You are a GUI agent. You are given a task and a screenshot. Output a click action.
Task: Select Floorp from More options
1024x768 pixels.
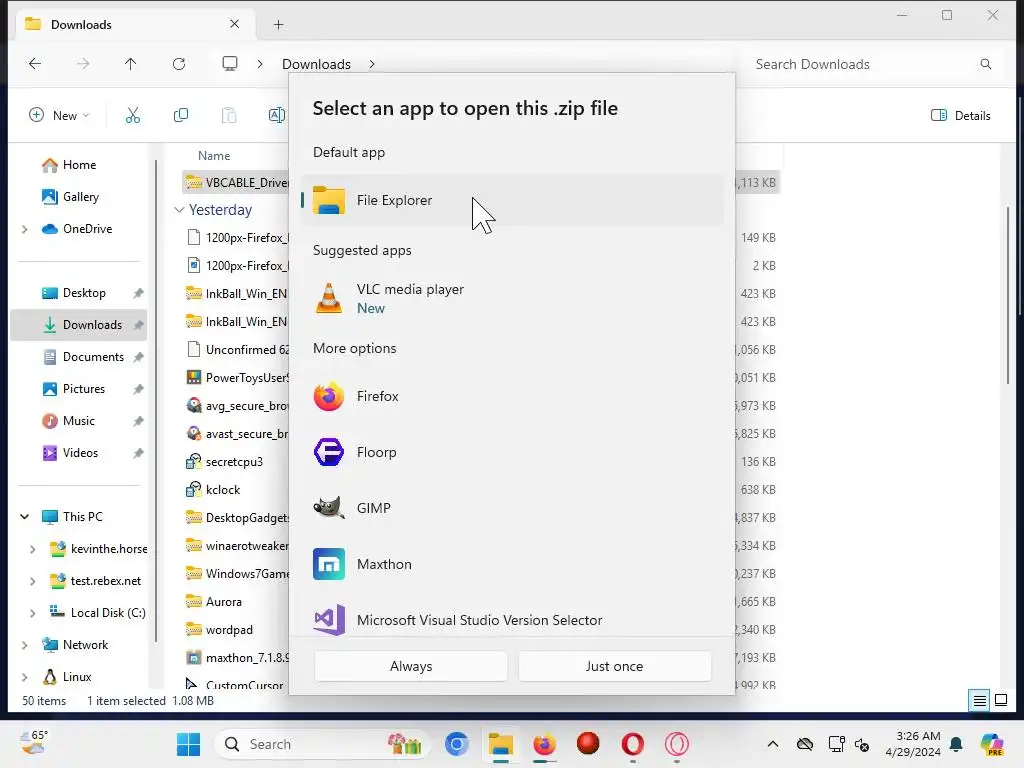point(512,452)
